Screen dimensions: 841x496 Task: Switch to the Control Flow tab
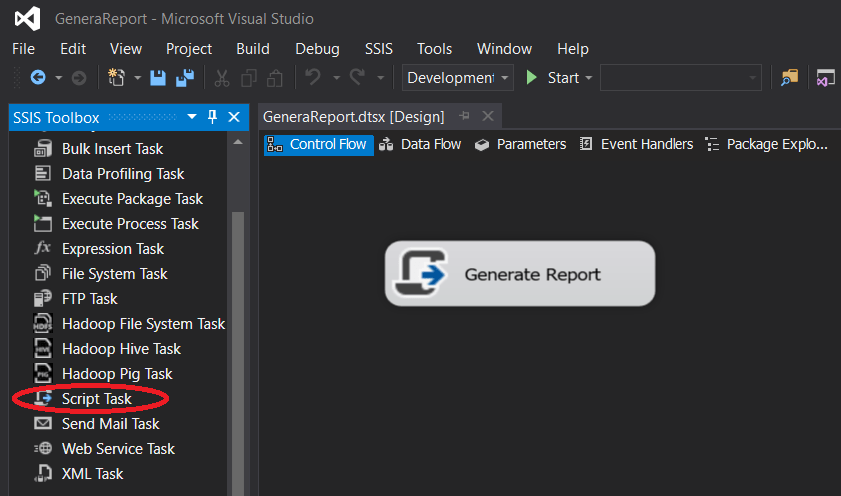[x=319, y=145]
